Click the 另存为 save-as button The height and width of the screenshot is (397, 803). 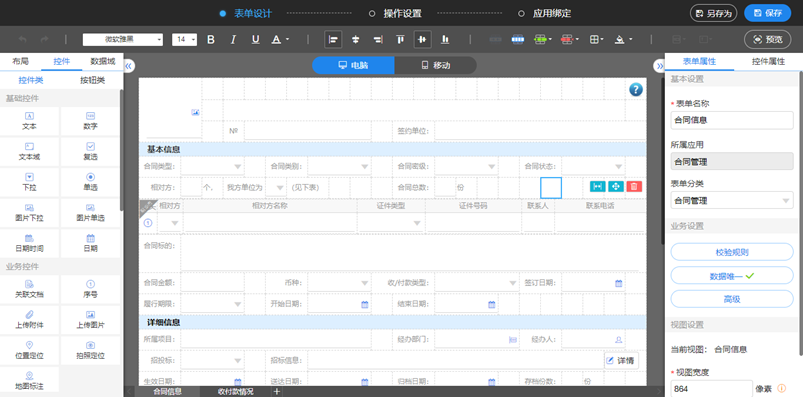tap(713, 13)
